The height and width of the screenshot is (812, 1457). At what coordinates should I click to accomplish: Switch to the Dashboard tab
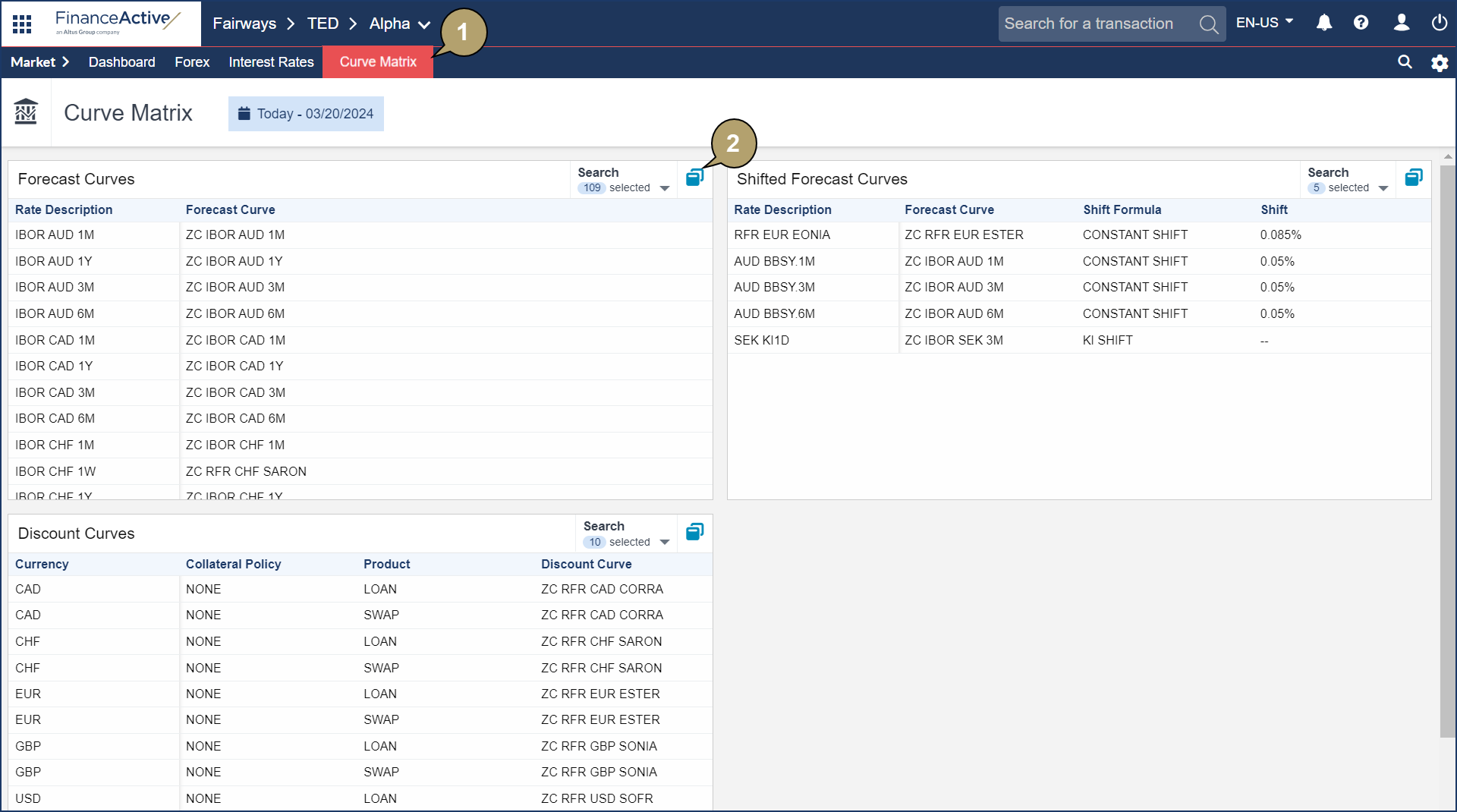click(x=121, y=62)
